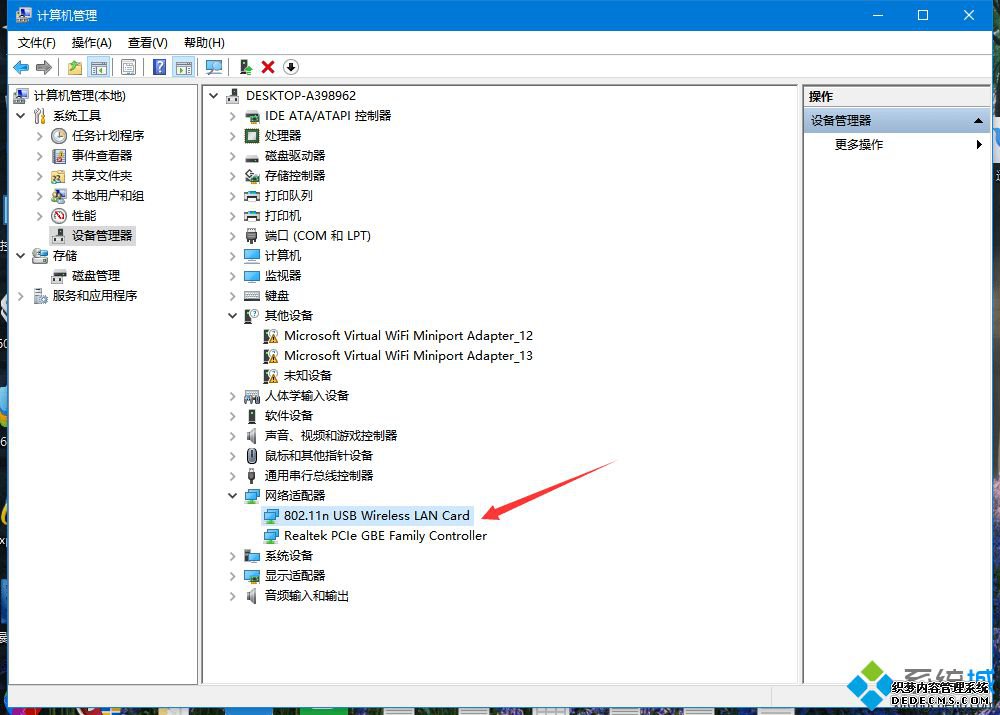Click the 未知设备 warning icon
The height and width of the screenshot is (715, 1000).
(271, 376)
